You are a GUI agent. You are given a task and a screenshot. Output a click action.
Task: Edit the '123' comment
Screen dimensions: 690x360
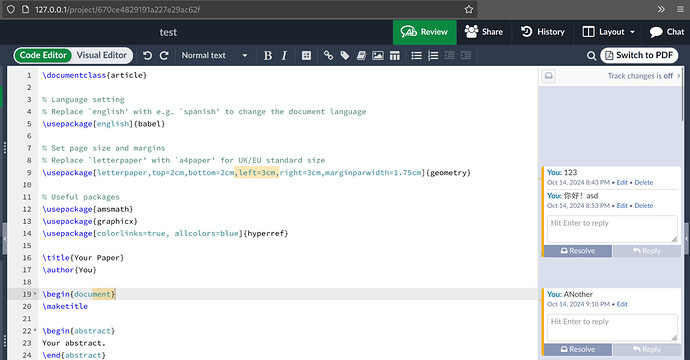point(622,182)
